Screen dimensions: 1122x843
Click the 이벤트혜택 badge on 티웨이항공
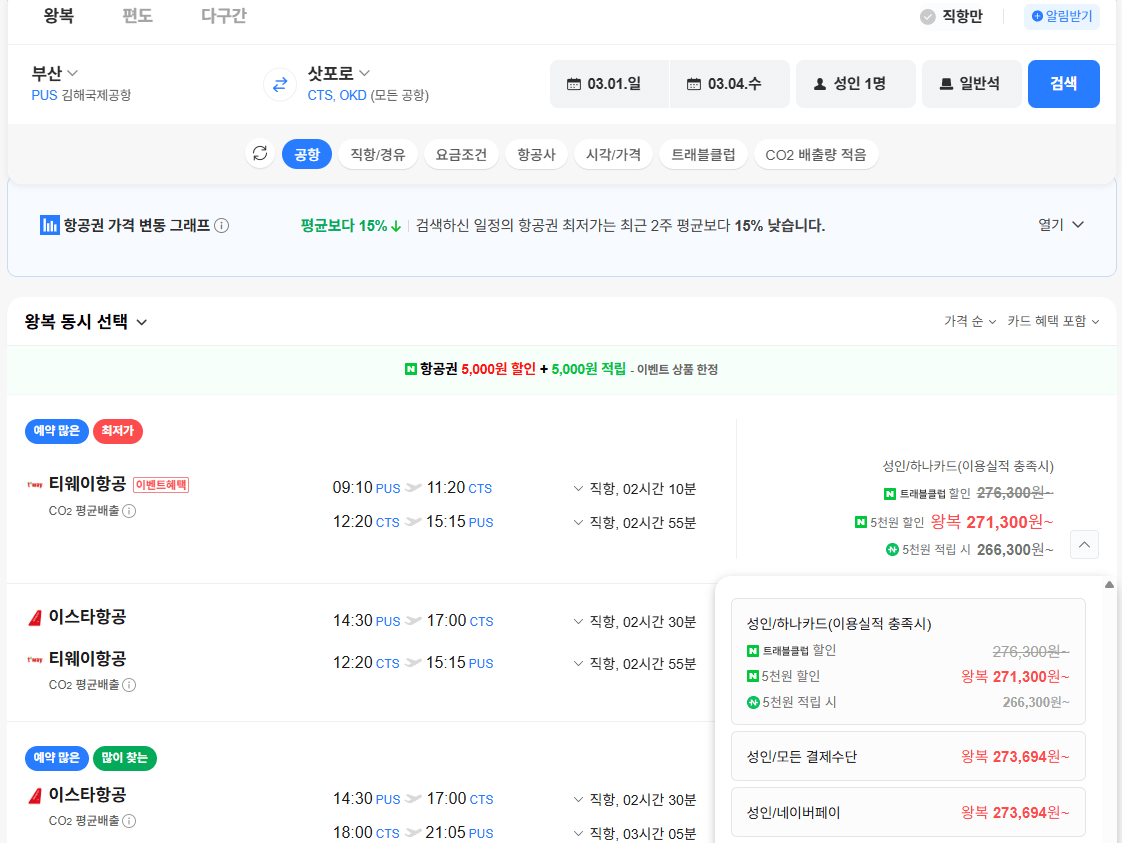point(161,484)
